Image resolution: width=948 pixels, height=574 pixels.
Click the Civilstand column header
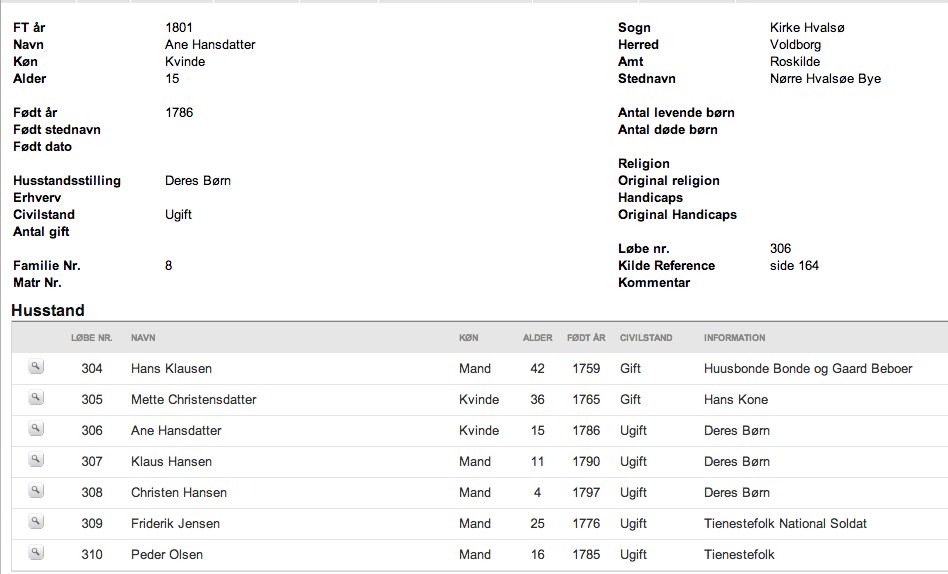coord(646,338)
